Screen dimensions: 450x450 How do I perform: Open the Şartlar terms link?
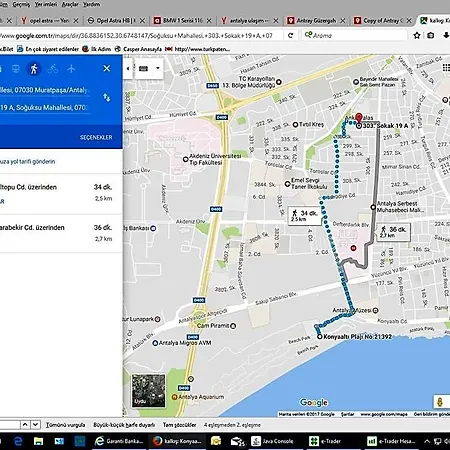tap(347, 414)
